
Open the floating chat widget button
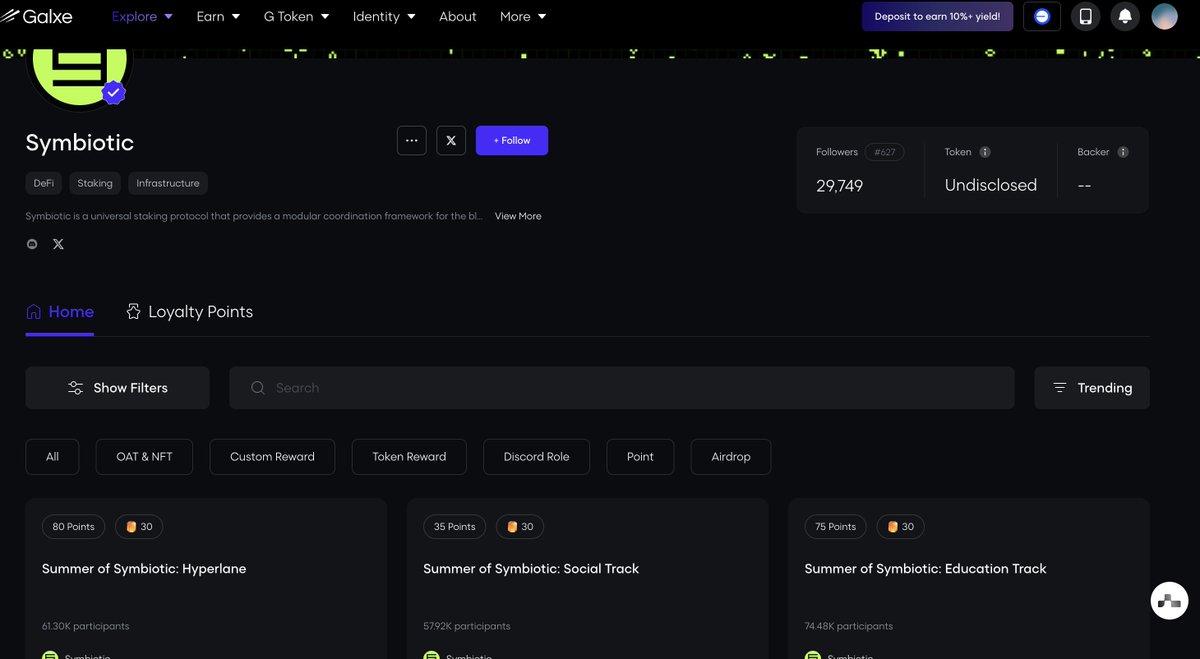coord(1170,601)
